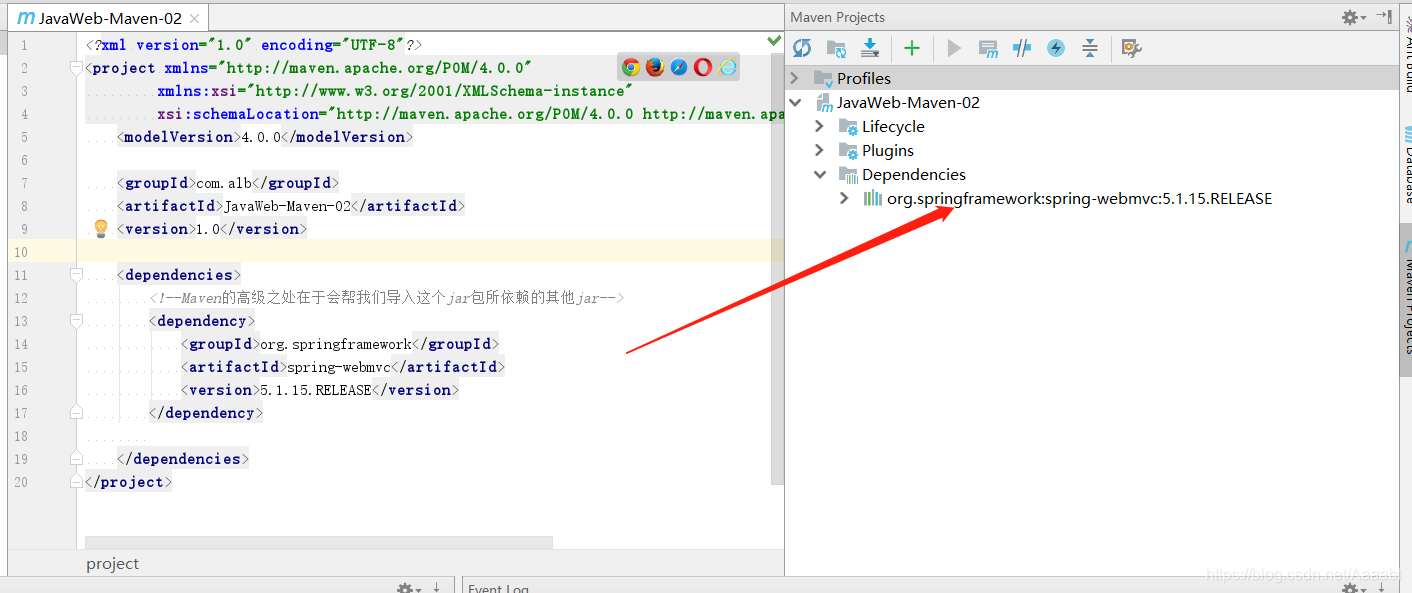Open pom.xml in Chrome browser
The width and height of the screenshot is (1412, 593).
631,67
